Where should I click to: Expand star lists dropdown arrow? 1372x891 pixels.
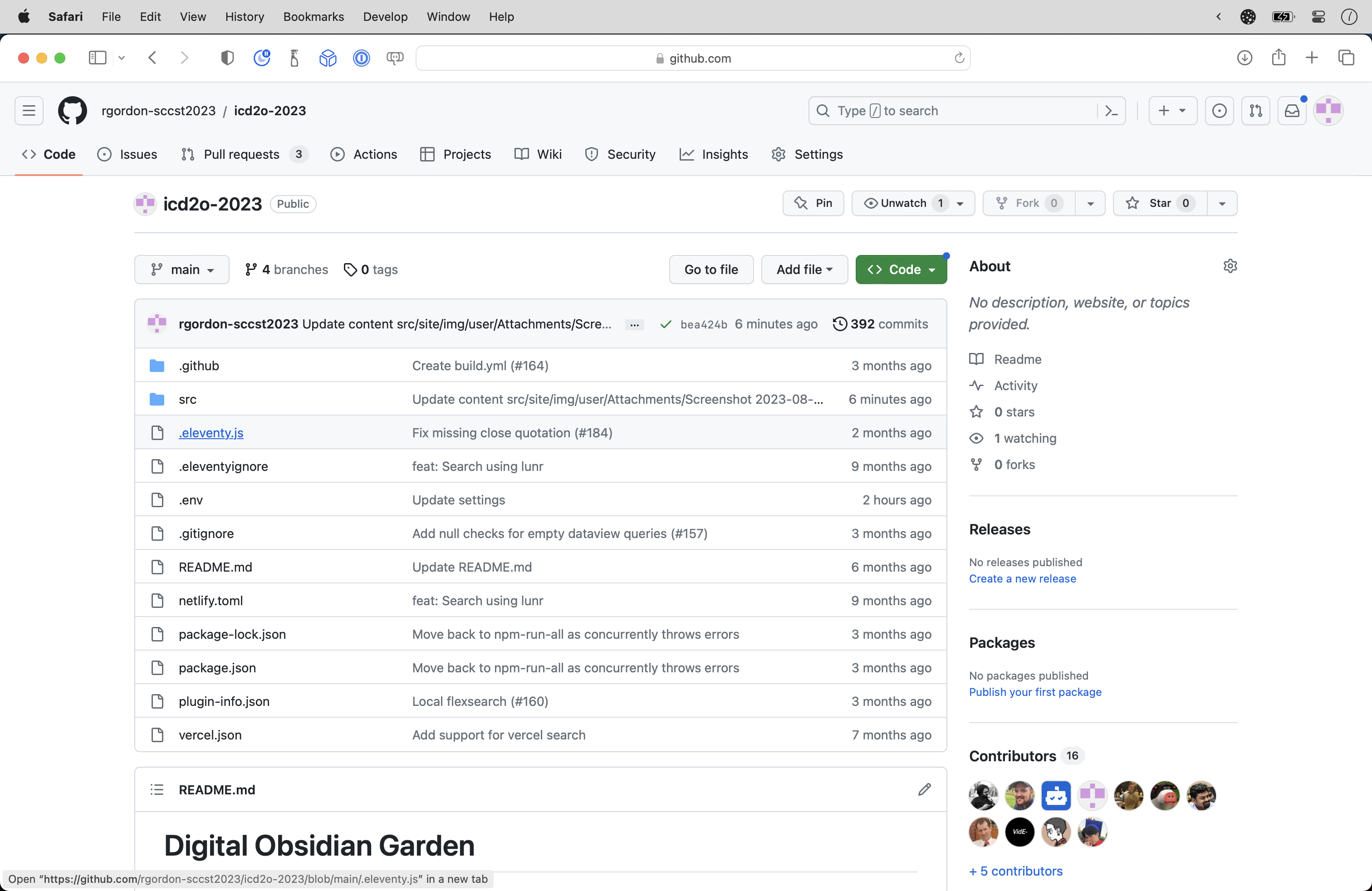tap(1222, 203)
